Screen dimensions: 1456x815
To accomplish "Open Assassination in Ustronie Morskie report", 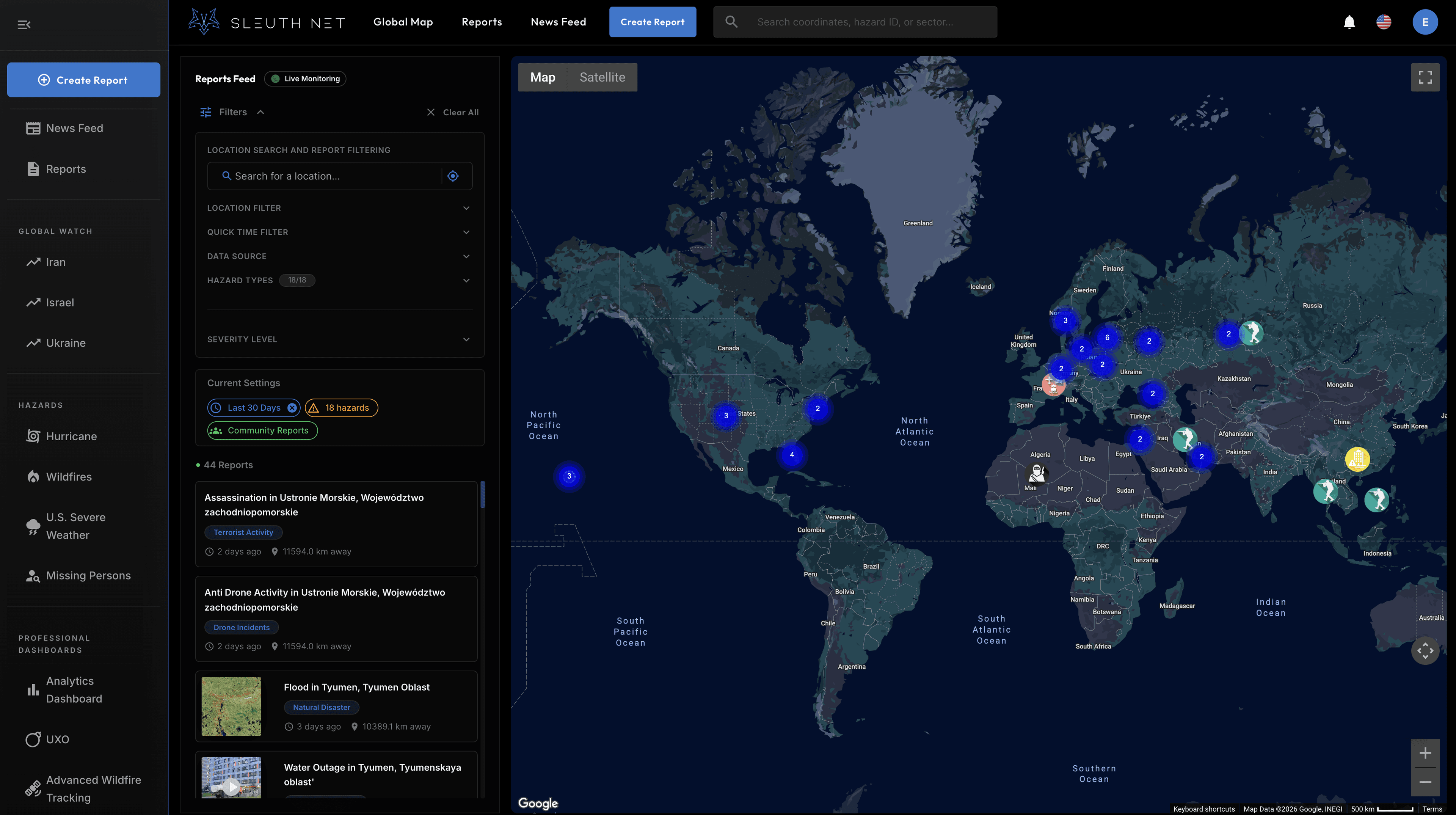I will pos(336,524).
